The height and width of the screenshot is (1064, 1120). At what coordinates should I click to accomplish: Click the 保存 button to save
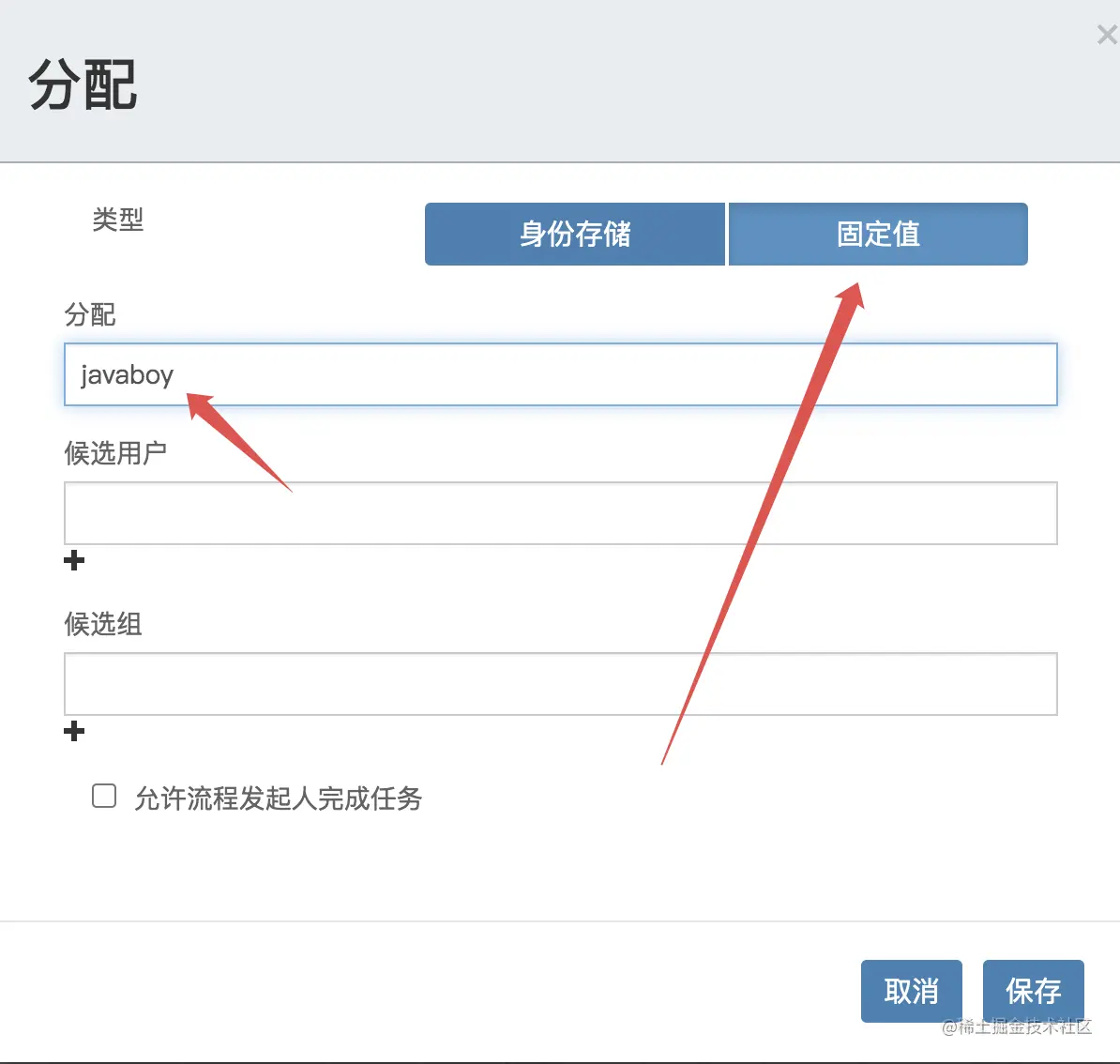[x=1033, y=991]
